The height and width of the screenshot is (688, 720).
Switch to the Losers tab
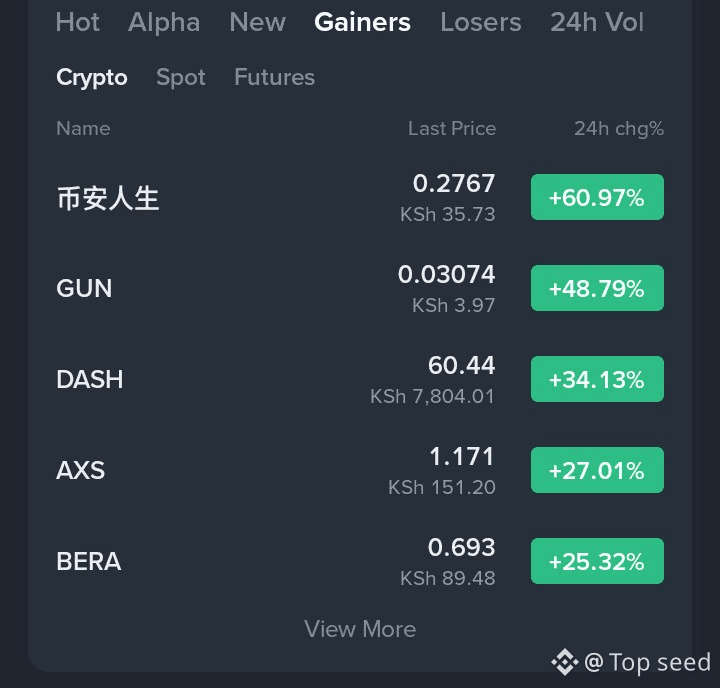click(x=480, y=22)
